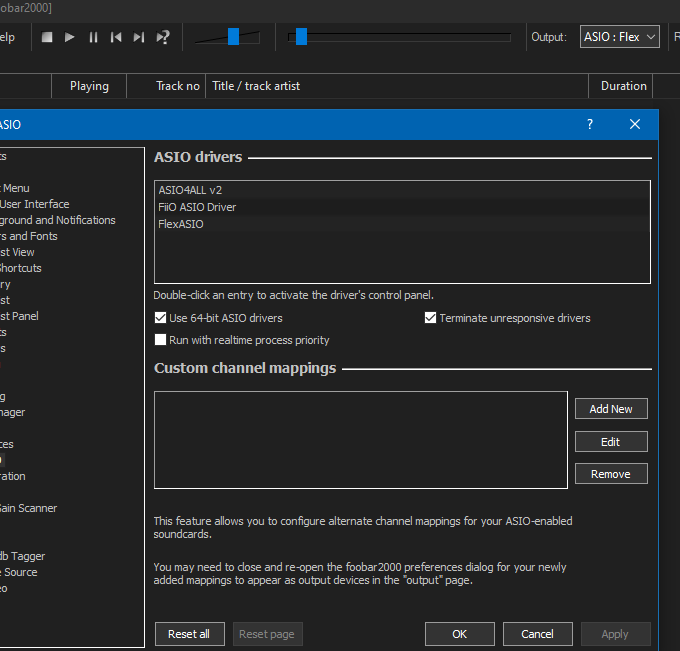680x651 pixels.
Task: Skip to the previous track
Action: [x=116, y=37]
